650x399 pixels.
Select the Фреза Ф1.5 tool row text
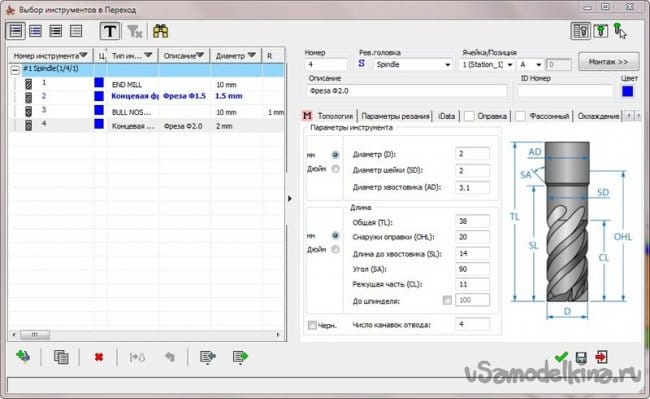tap(184, 96)
